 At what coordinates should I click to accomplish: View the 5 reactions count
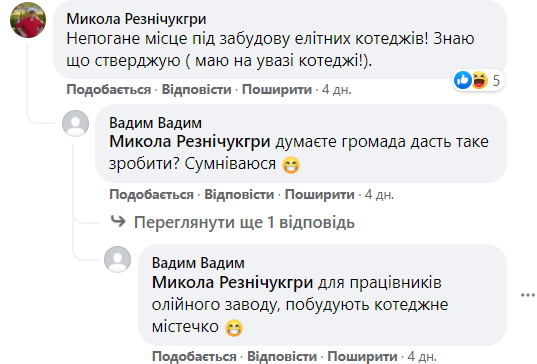tap(496, 80)
